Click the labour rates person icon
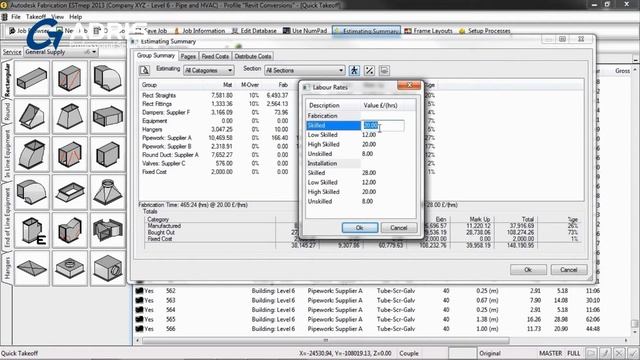This screenshot has width=640, height=360. (x=354, y=70)
